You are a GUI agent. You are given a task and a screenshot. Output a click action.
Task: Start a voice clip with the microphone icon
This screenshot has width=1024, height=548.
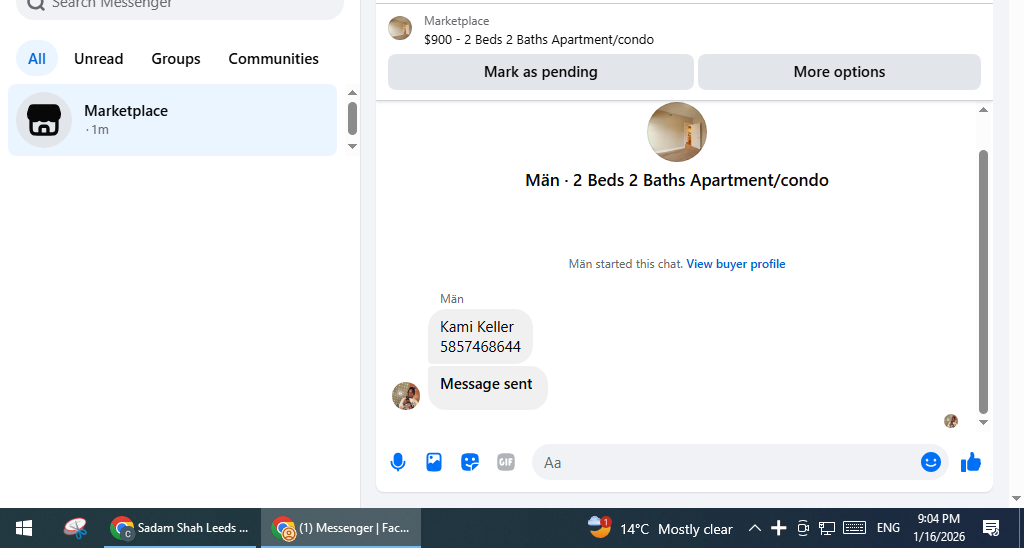tap(398, 462)
